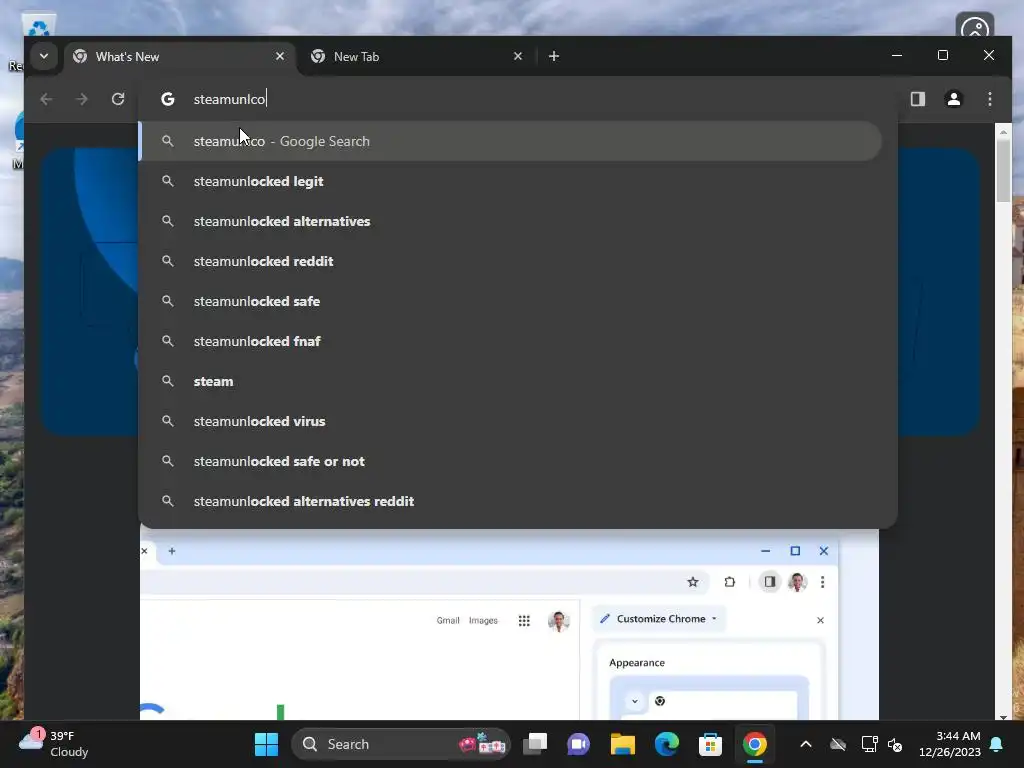Screen dimensions: 1024x768
Task: Click the Images link in illustration
Action: click(x=483, y=620)
